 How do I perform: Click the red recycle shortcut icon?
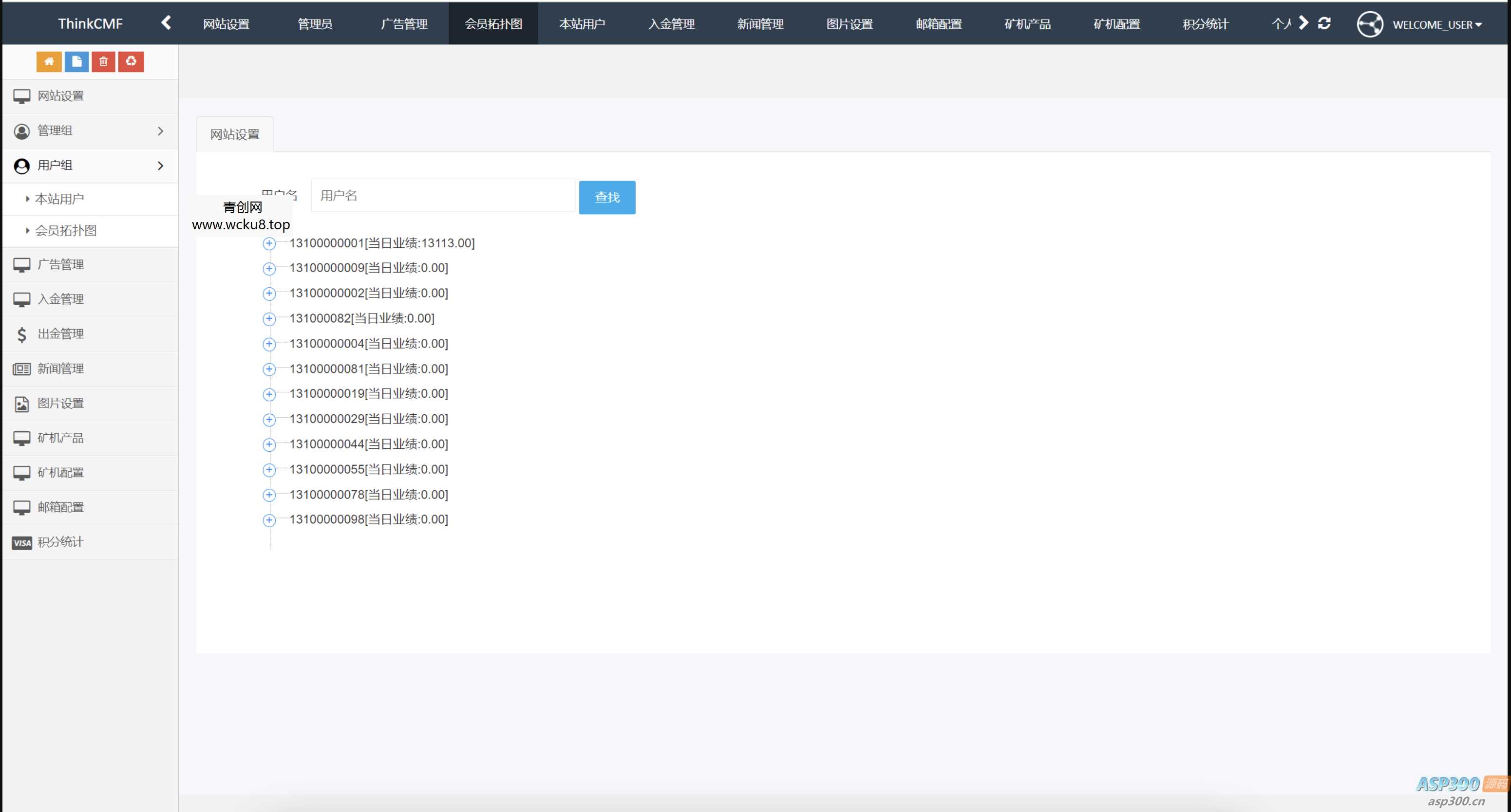point(131,61)
